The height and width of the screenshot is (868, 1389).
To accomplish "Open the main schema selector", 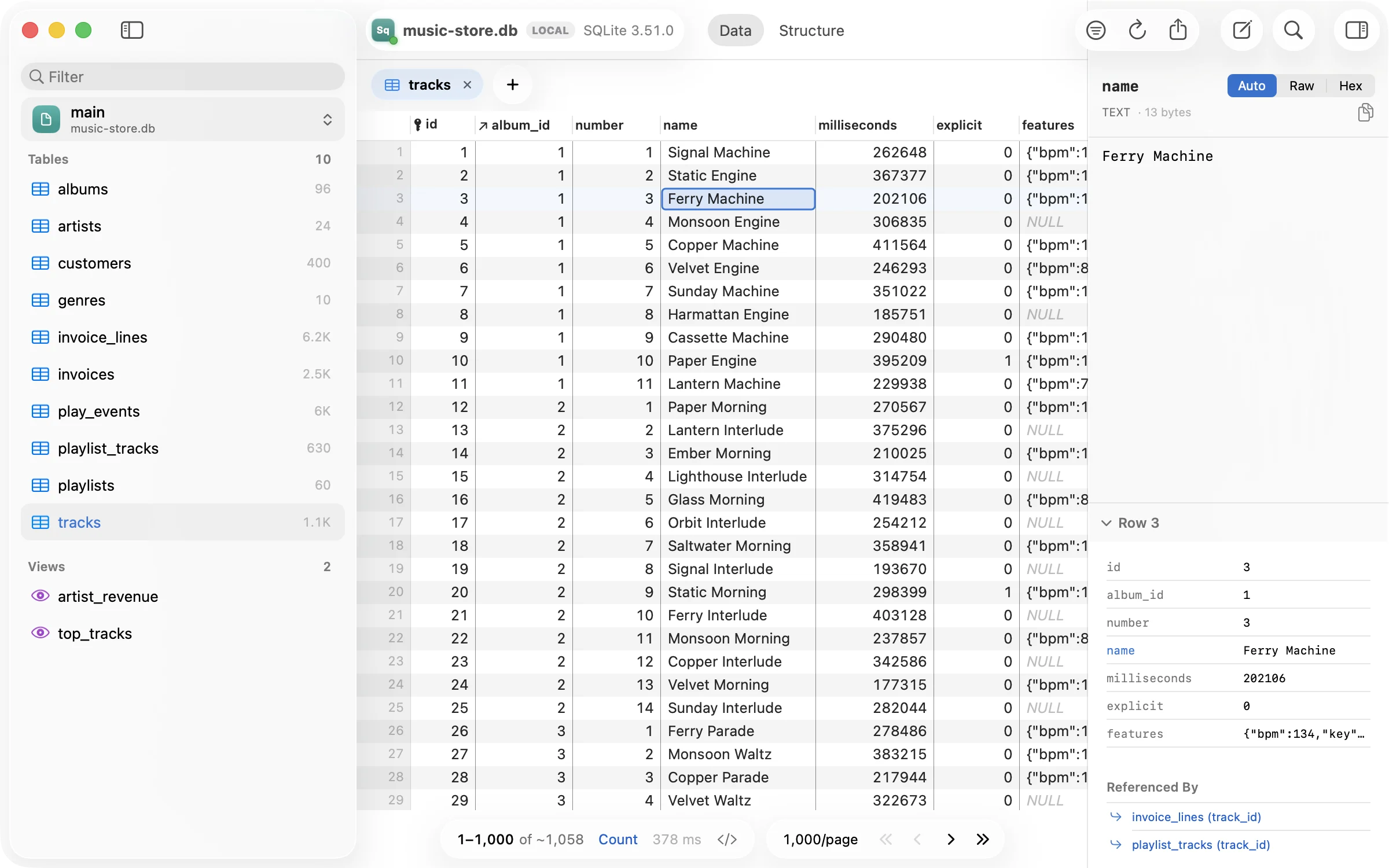I will [x=183, y=119].
